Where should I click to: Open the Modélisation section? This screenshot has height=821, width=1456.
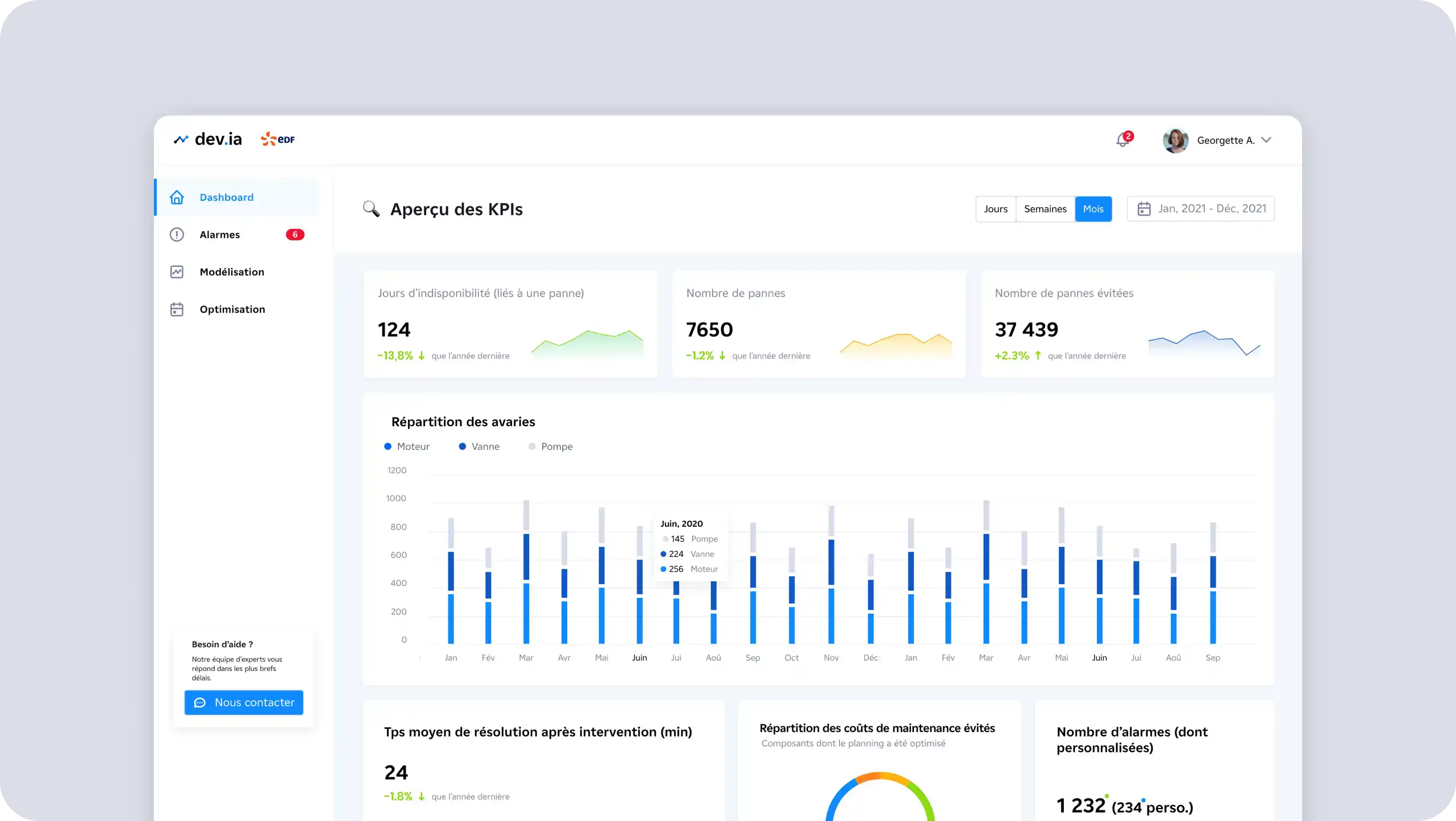232,271
